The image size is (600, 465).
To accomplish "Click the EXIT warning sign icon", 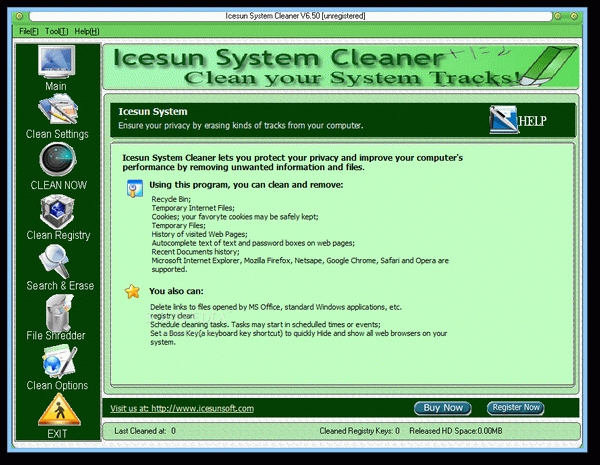I will (59, 410).
